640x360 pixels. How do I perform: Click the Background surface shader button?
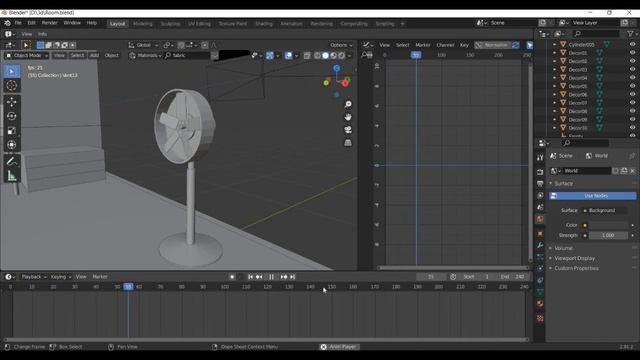click(604, 211)
